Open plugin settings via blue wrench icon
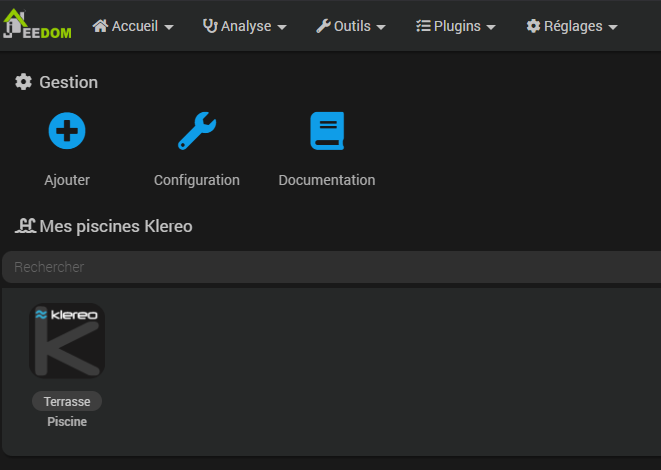This screenshot has width=661, height=470. 197,131
